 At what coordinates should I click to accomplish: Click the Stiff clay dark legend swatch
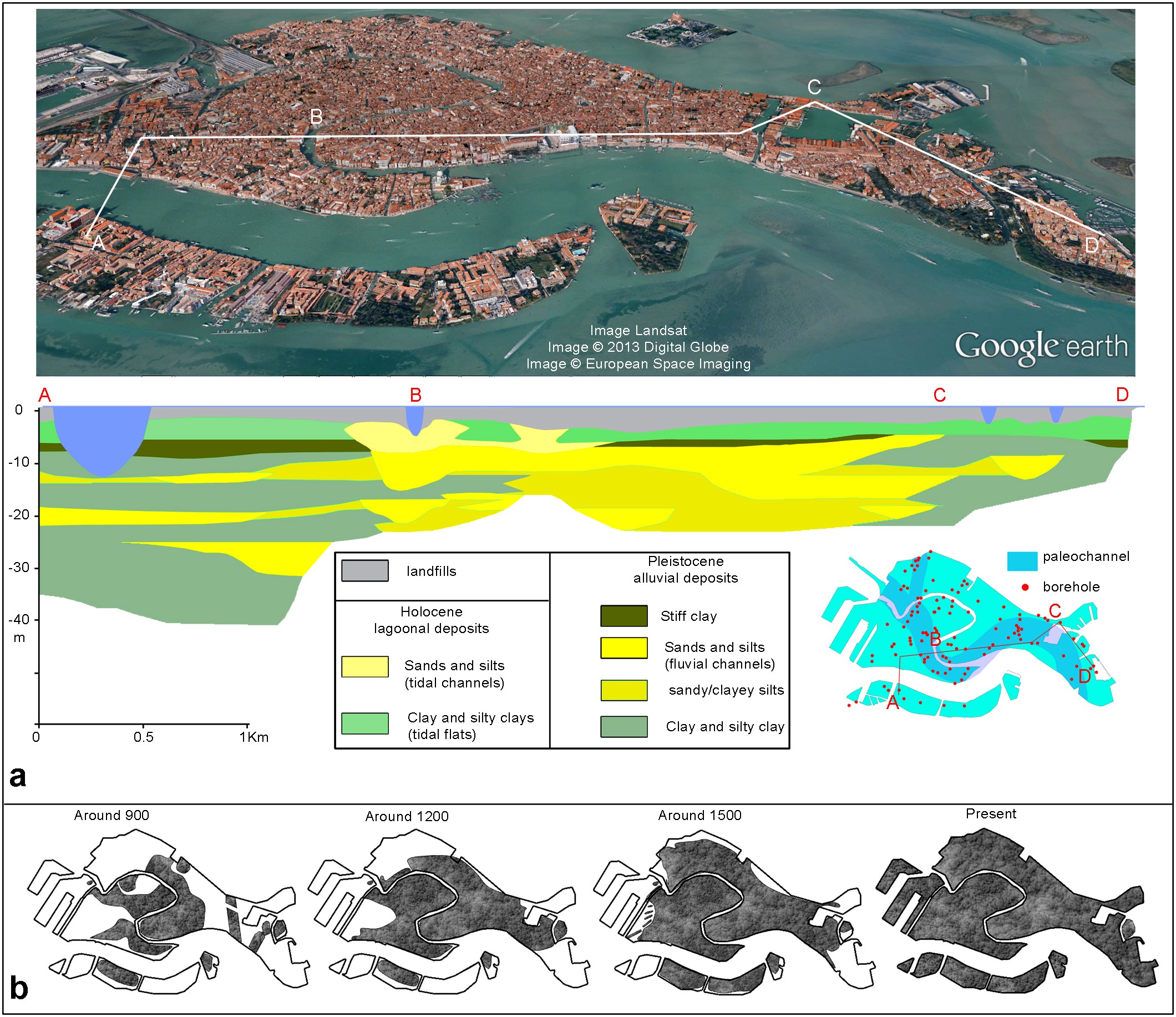624,615
